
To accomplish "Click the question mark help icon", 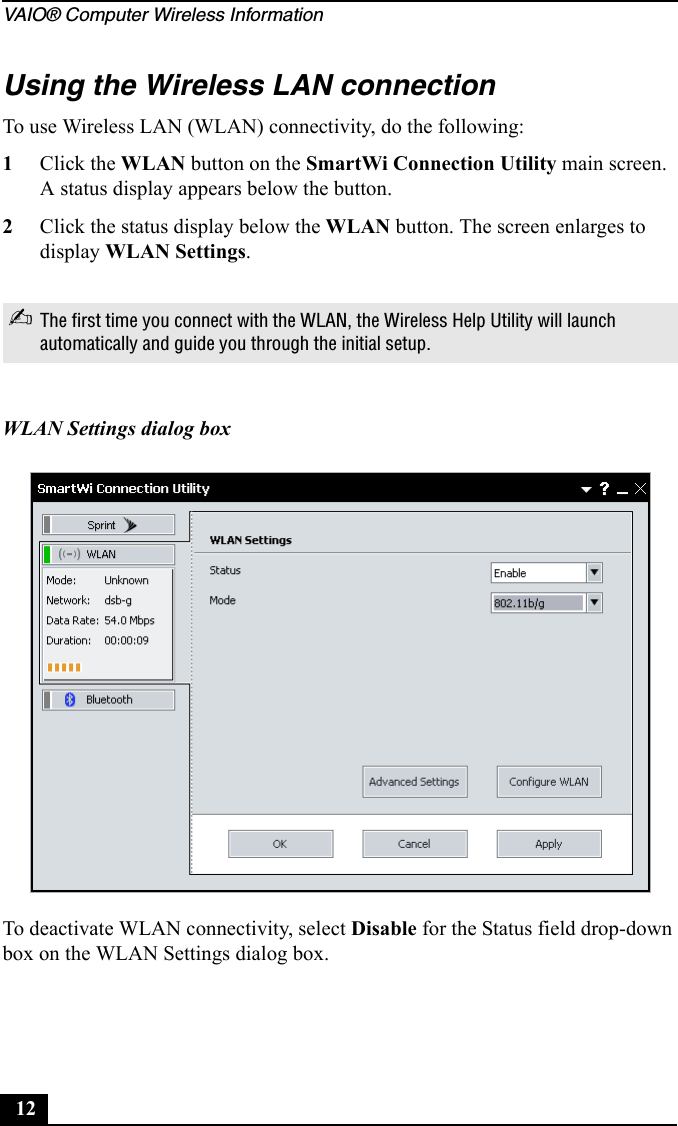I will 604,488.
